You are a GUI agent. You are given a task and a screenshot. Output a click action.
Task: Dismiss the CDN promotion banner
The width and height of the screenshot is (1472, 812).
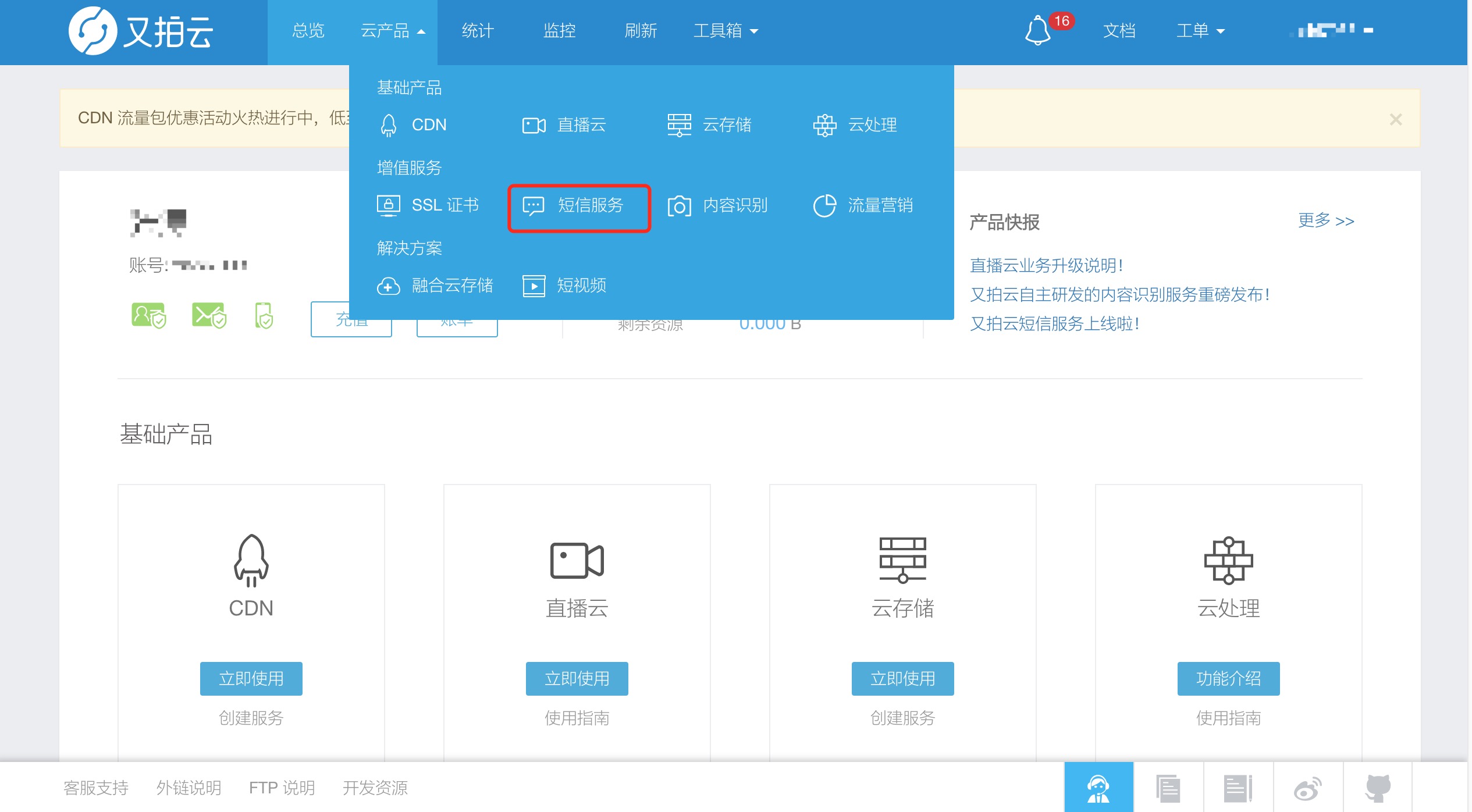[x=1395, y=119]
